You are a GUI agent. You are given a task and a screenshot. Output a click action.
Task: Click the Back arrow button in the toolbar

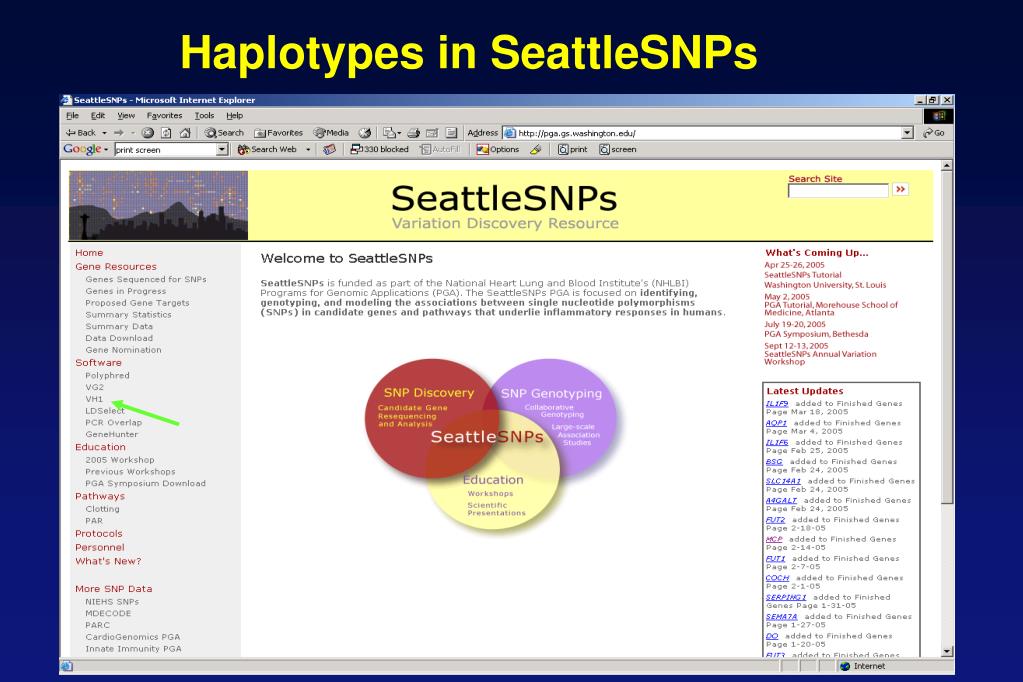[80, 132]
